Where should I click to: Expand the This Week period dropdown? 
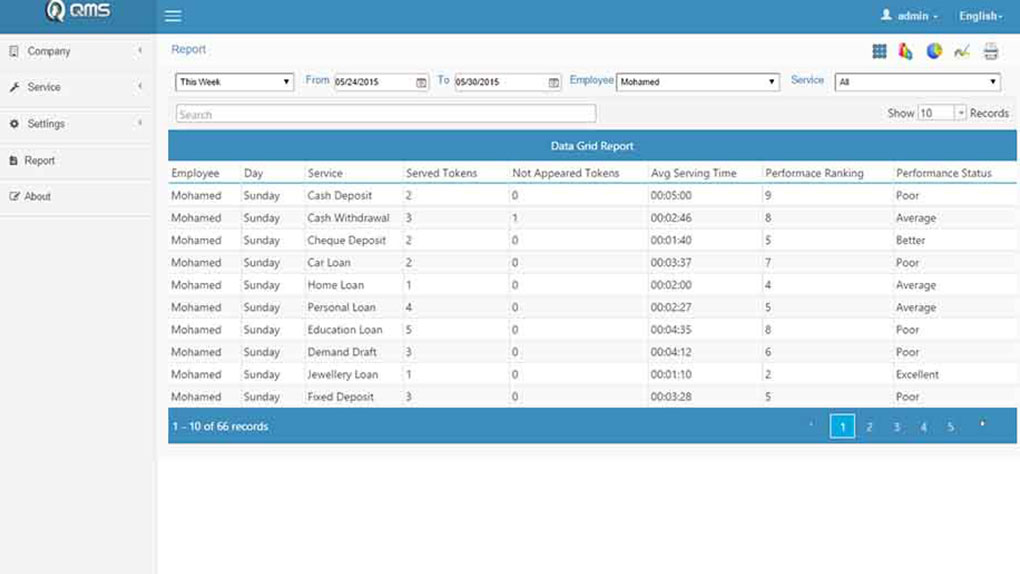click(x=234, y=82)
